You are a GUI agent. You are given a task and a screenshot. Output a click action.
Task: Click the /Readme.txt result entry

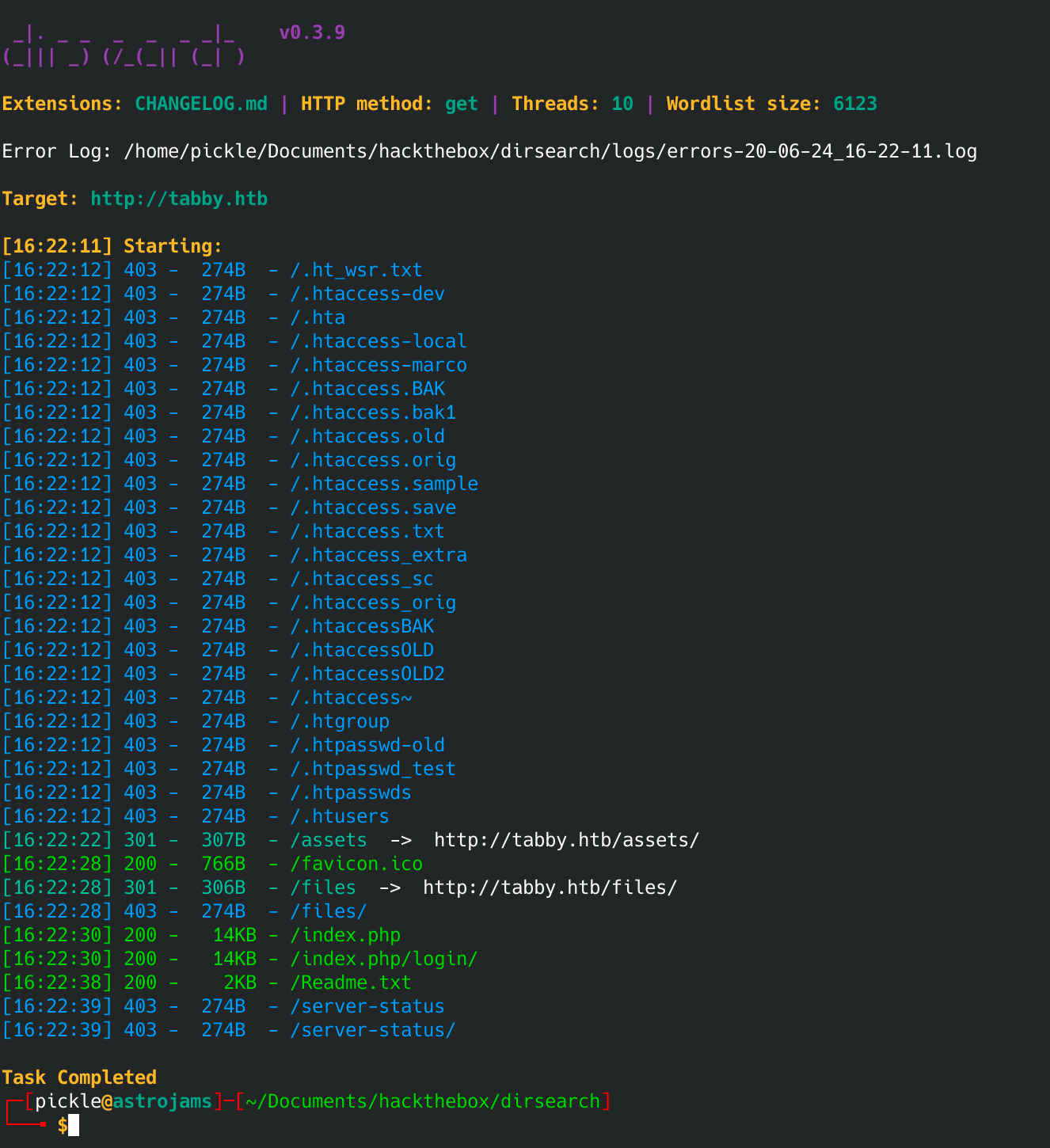(x=350, y=983)
